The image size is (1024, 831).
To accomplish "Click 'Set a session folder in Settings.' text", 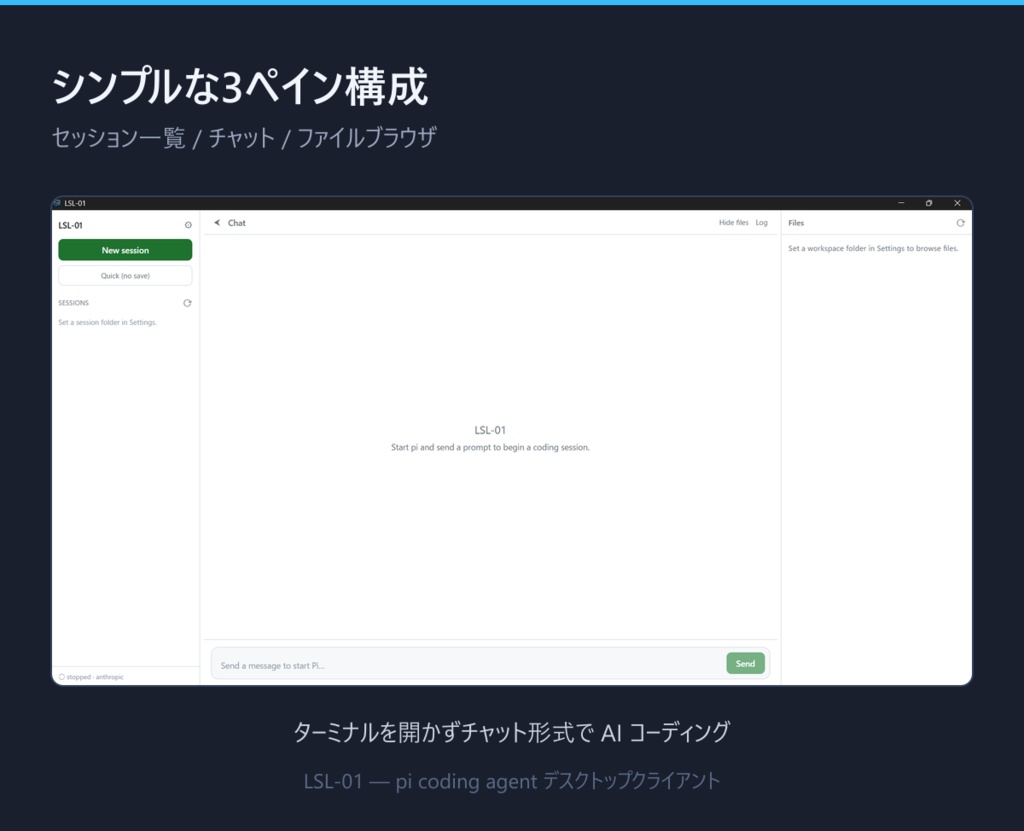I will coord(107,322).
